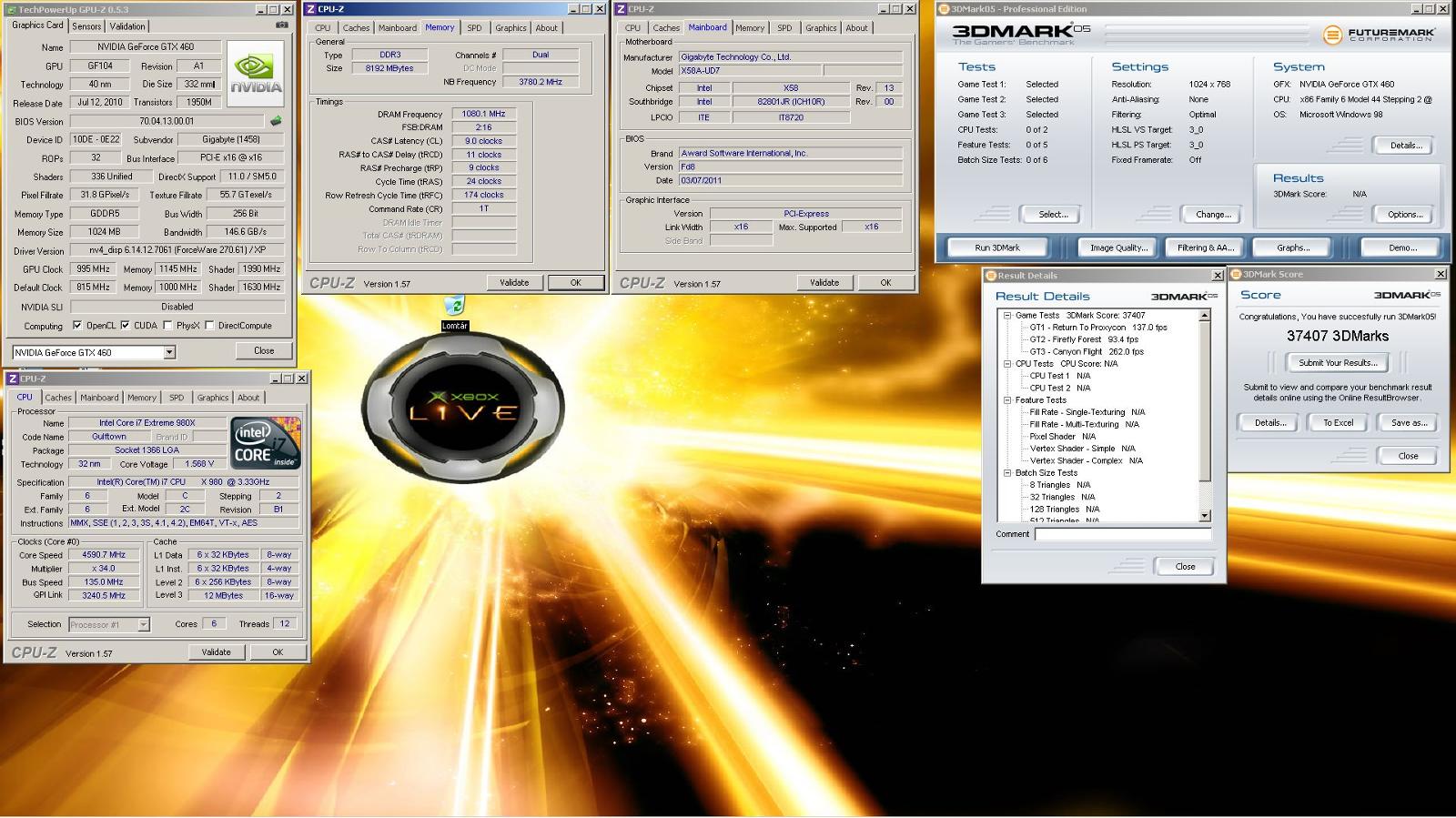Collapse the Feature Tests tree node
Image resolution: width=1456 pixels, height=818 pixels.
1007,400
